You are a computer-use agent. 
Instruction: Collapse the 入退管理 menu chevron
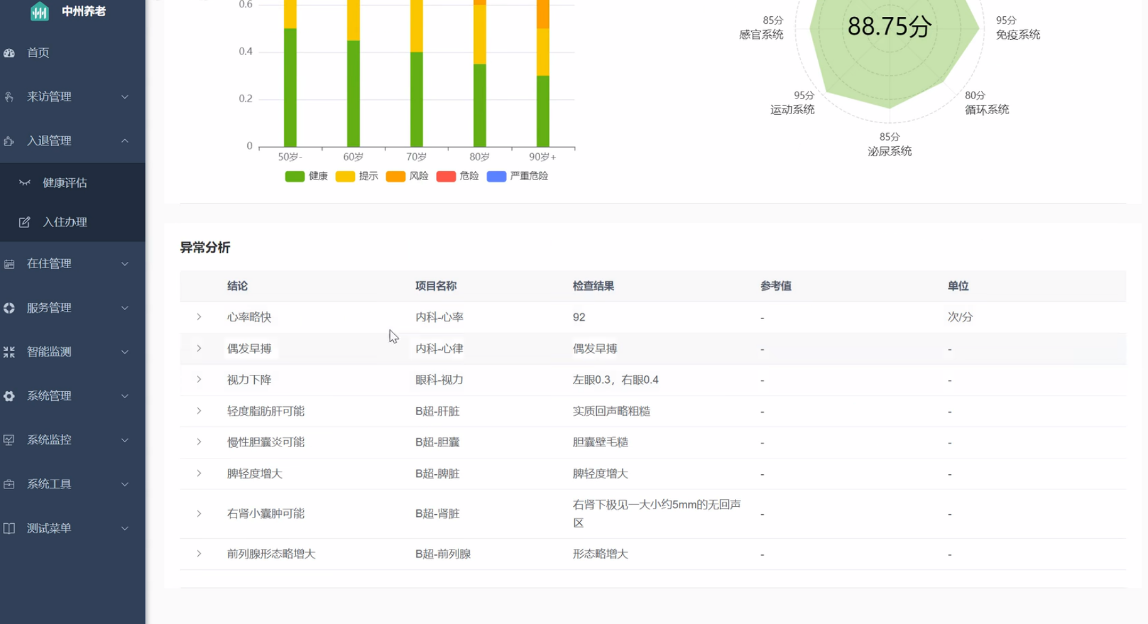click(125, 141)
